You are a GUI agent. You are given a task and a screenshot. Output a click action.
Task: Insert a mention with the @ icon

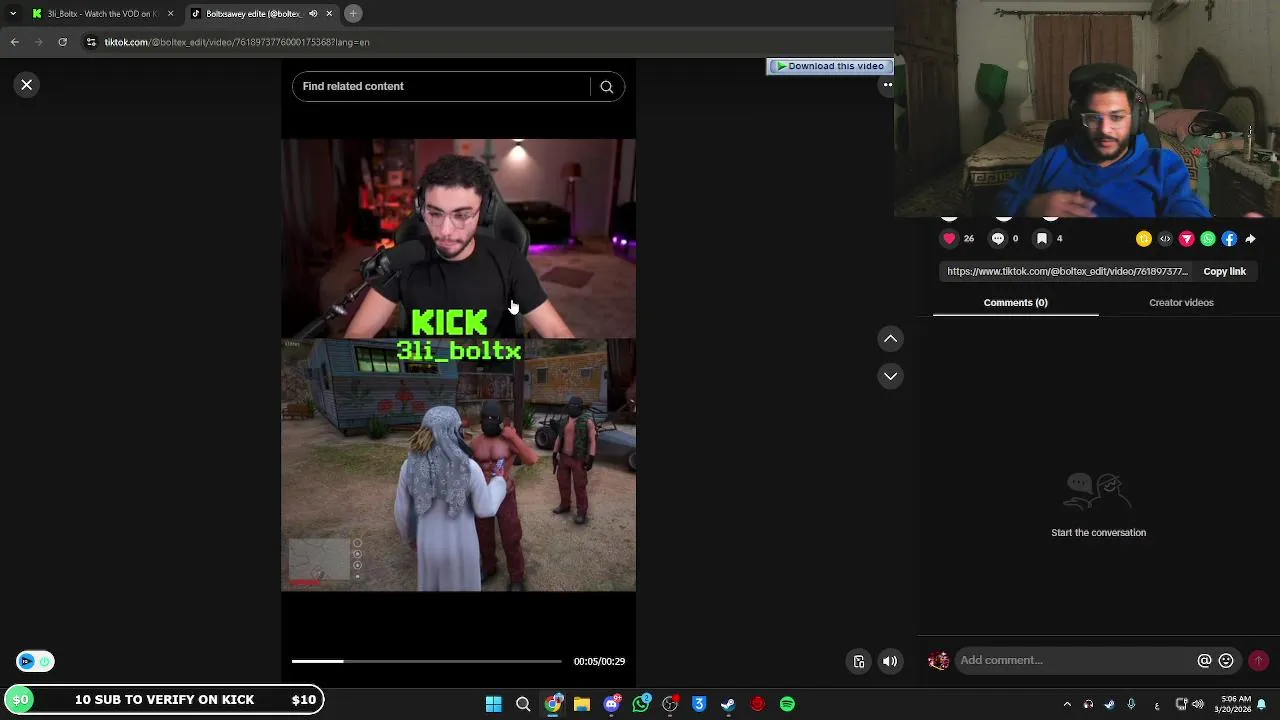point(1205,661)
